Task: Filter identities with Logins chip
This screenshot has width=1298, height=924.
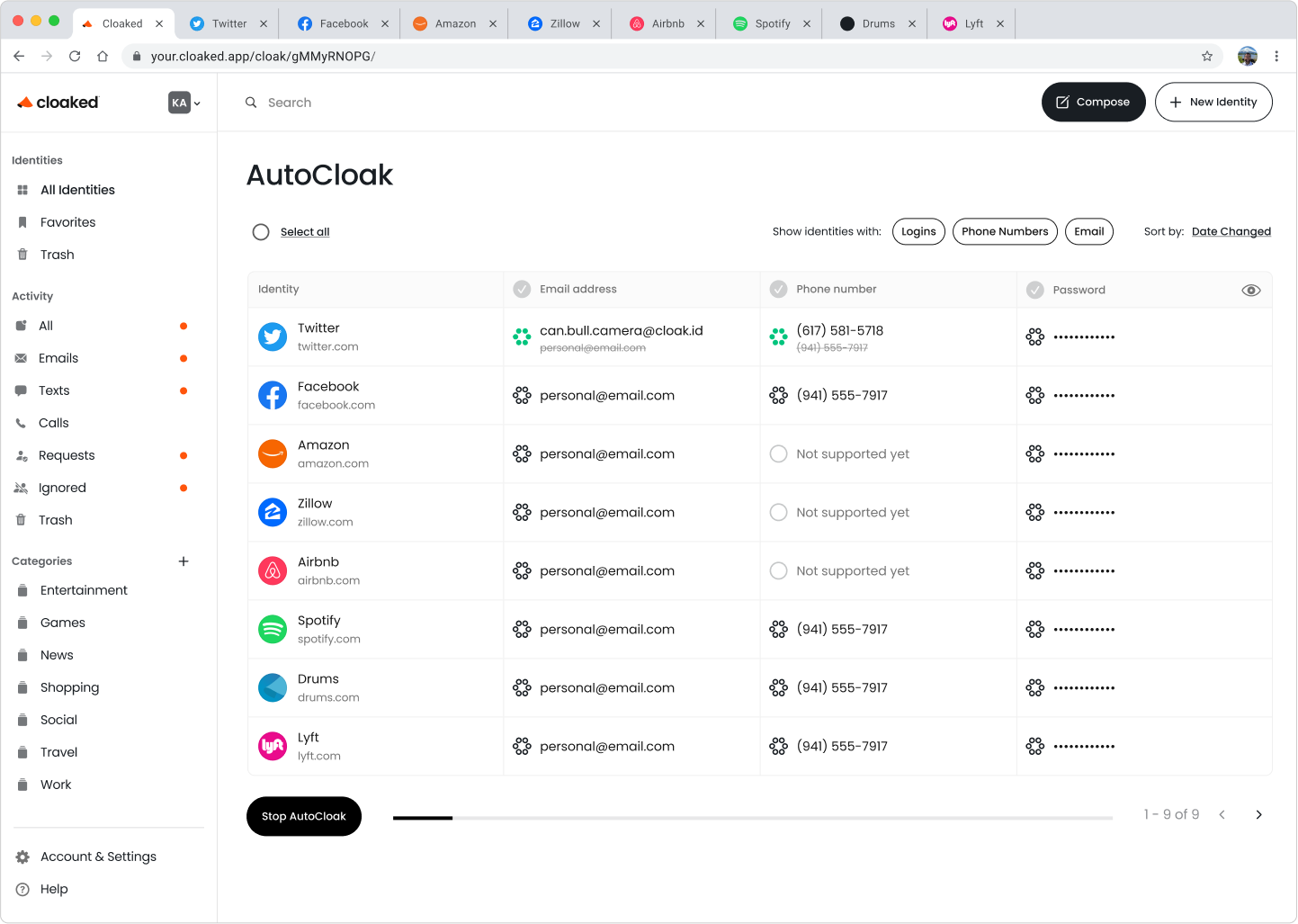Action: pyautogui.click(x=918, y=231)
